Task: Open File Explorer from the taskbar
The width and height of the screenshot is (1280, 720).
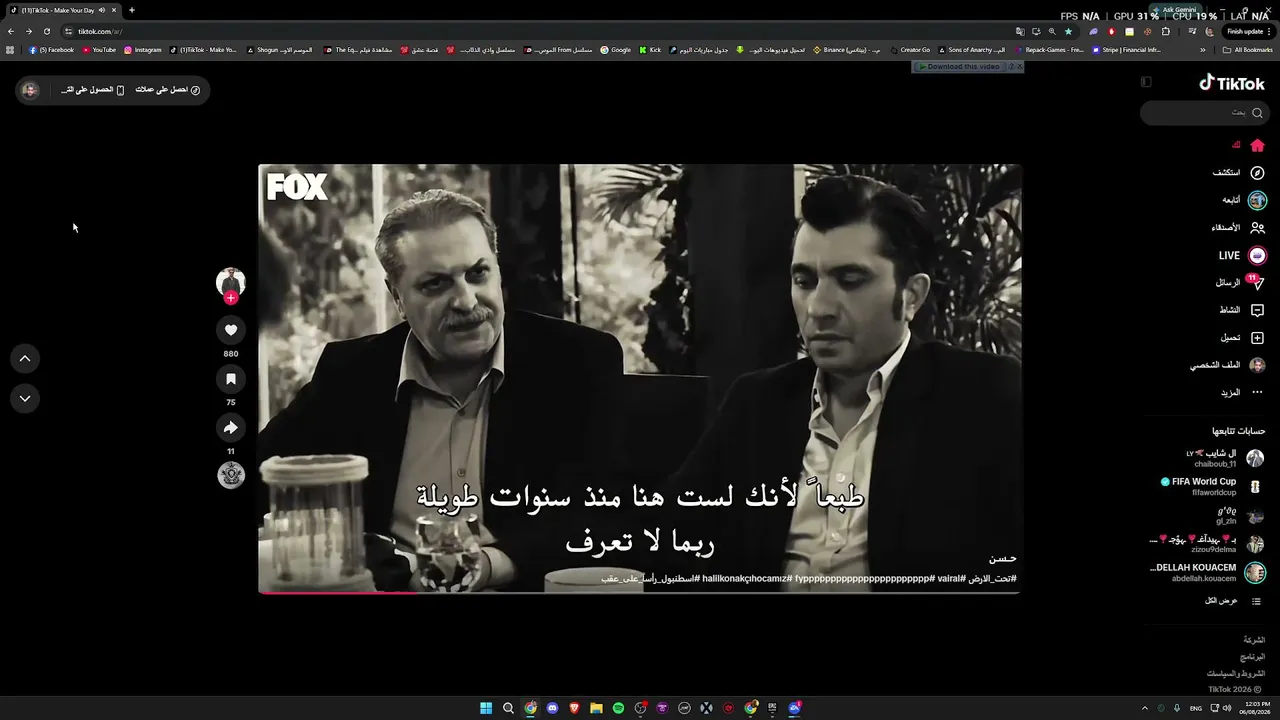Action: click(x=596, y=708)
